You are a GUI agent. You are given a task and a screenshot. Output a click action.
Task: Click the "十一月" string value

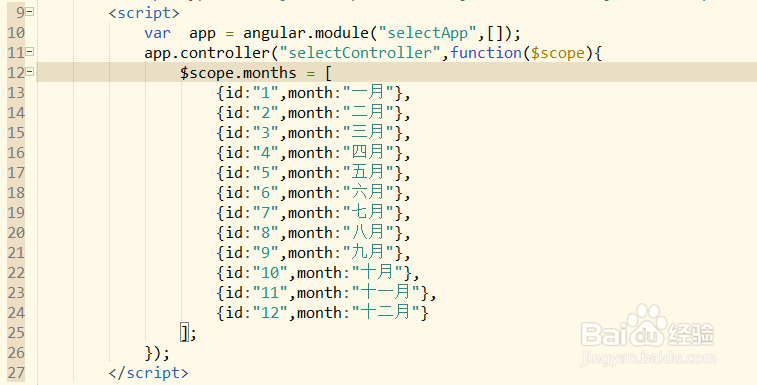(386, 293)
